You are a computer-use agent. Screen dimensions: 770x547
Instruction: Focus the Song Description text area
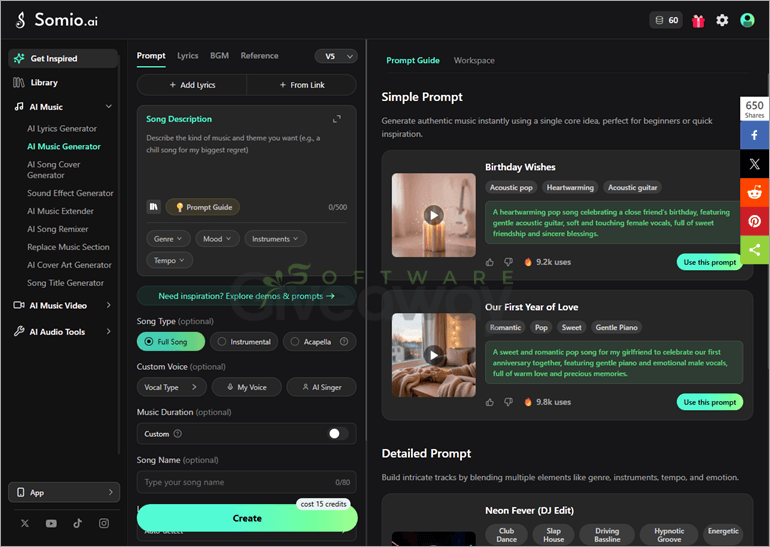click(x=247, y=162)
